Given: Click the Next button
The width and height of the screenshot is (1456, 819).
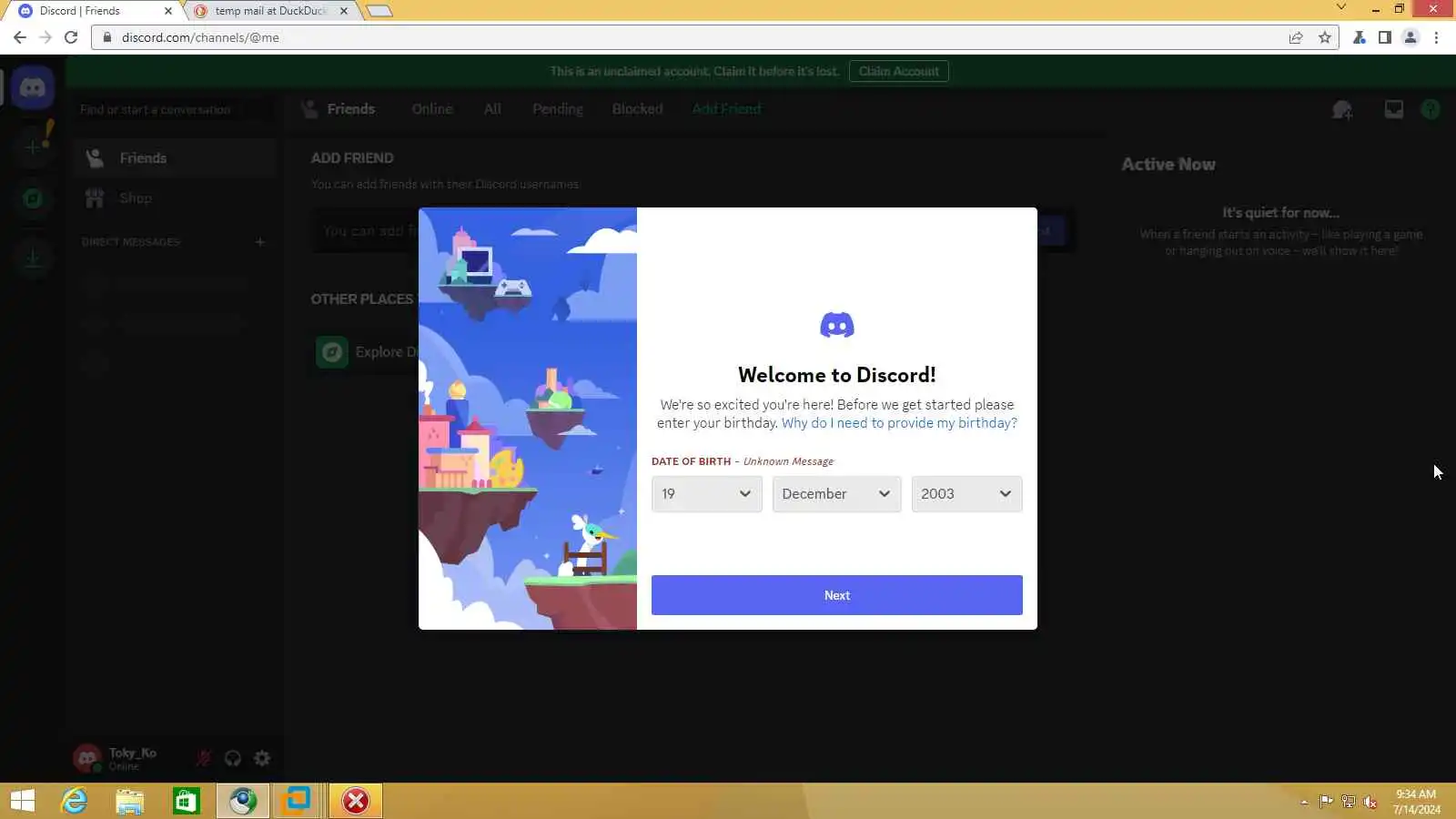Looking at the screenshot, I should pyautogui.click(x=837, y=595).
